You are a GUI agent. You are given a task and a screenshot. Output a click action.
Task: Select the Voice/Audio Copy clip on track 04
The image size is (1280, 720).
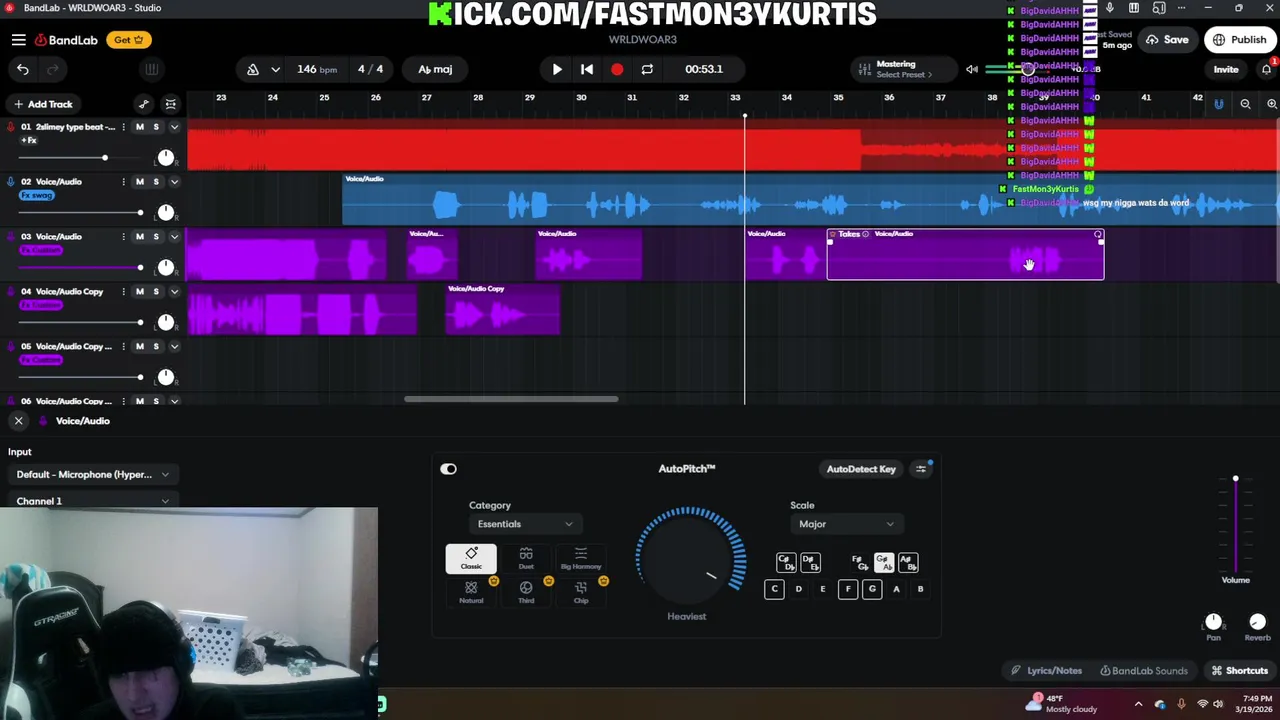503,310
